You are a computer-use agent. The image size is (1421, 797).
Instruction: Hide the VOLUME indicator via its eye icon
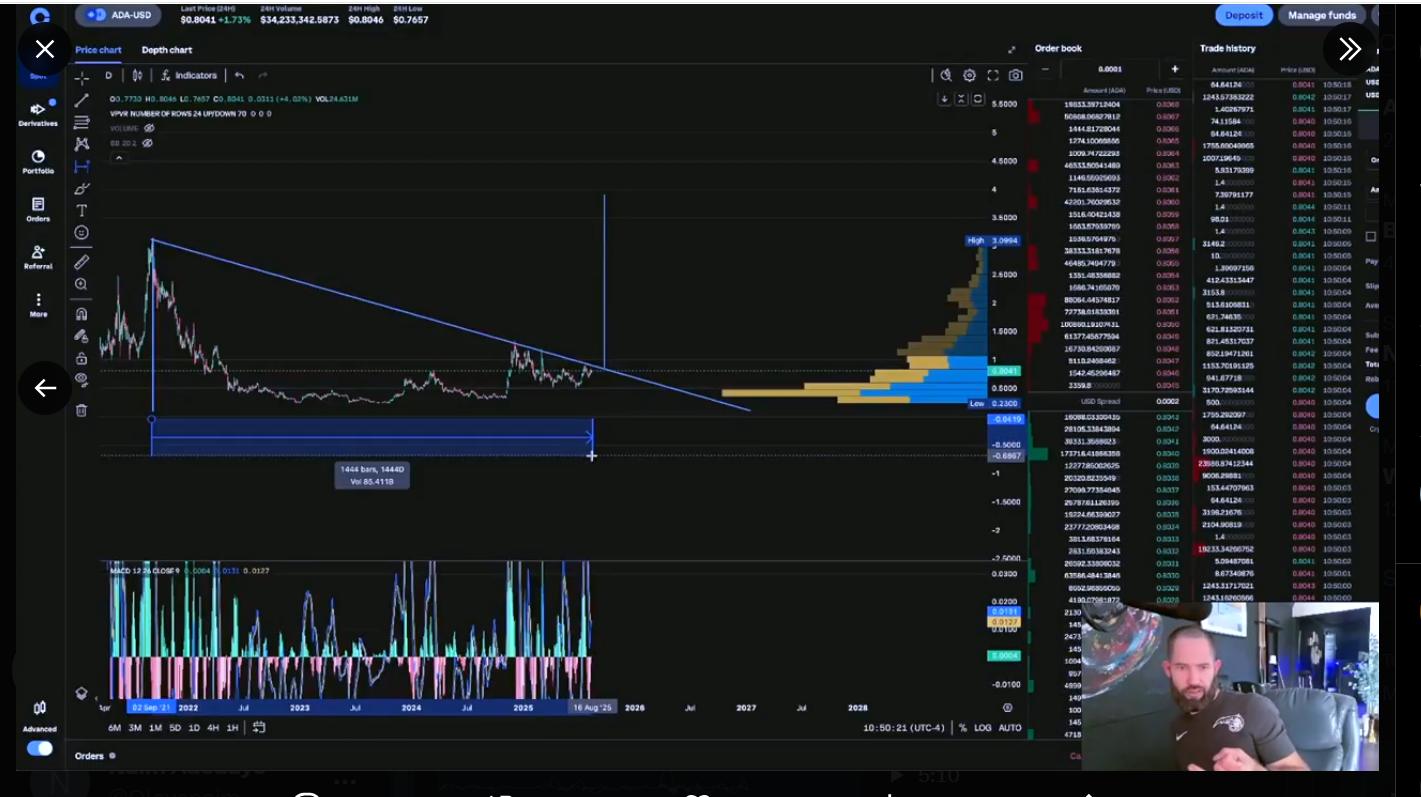pos(148,128)
